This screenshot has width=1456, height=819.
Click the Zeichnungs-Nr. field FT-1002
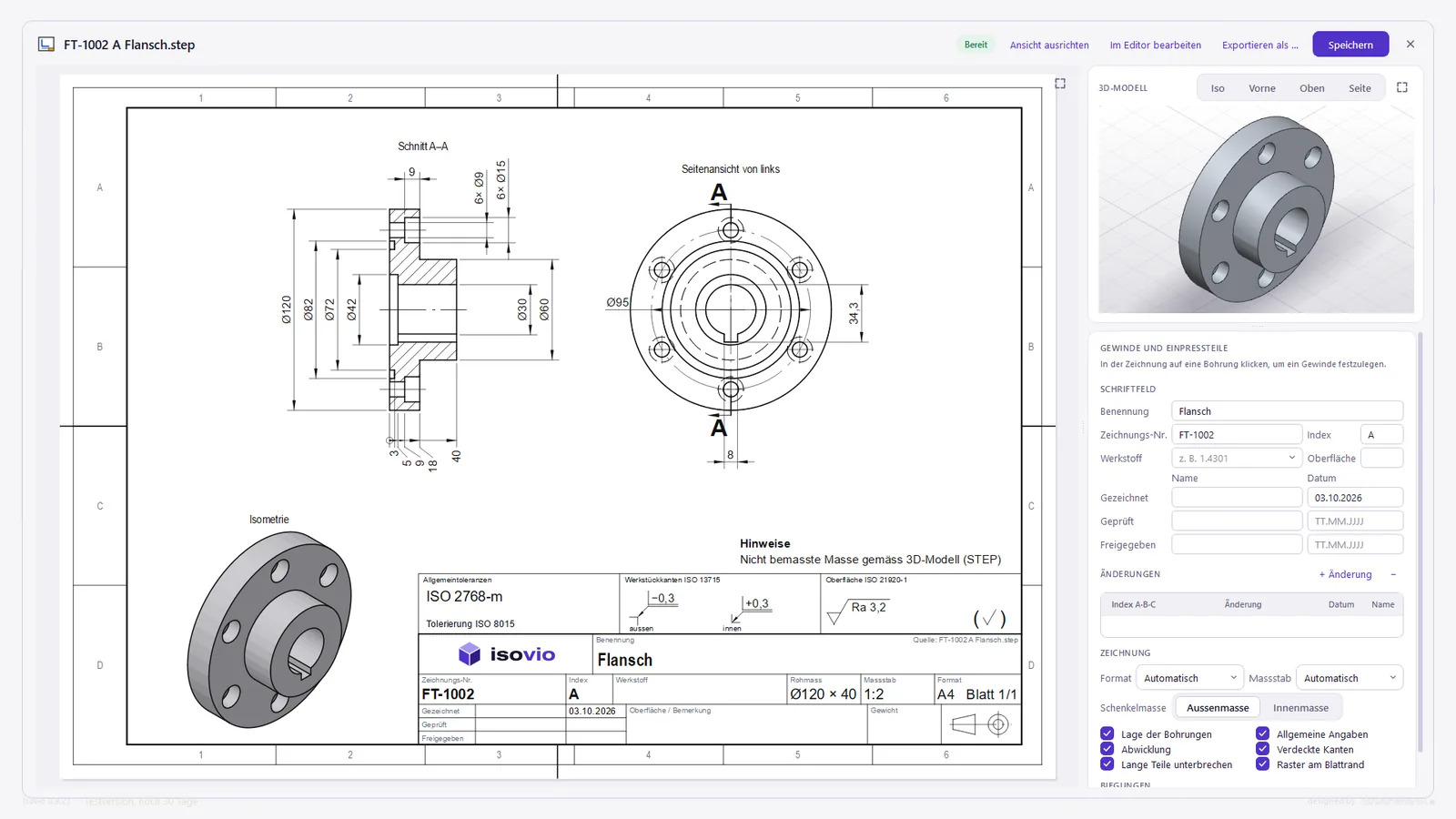click(1237, 434)
